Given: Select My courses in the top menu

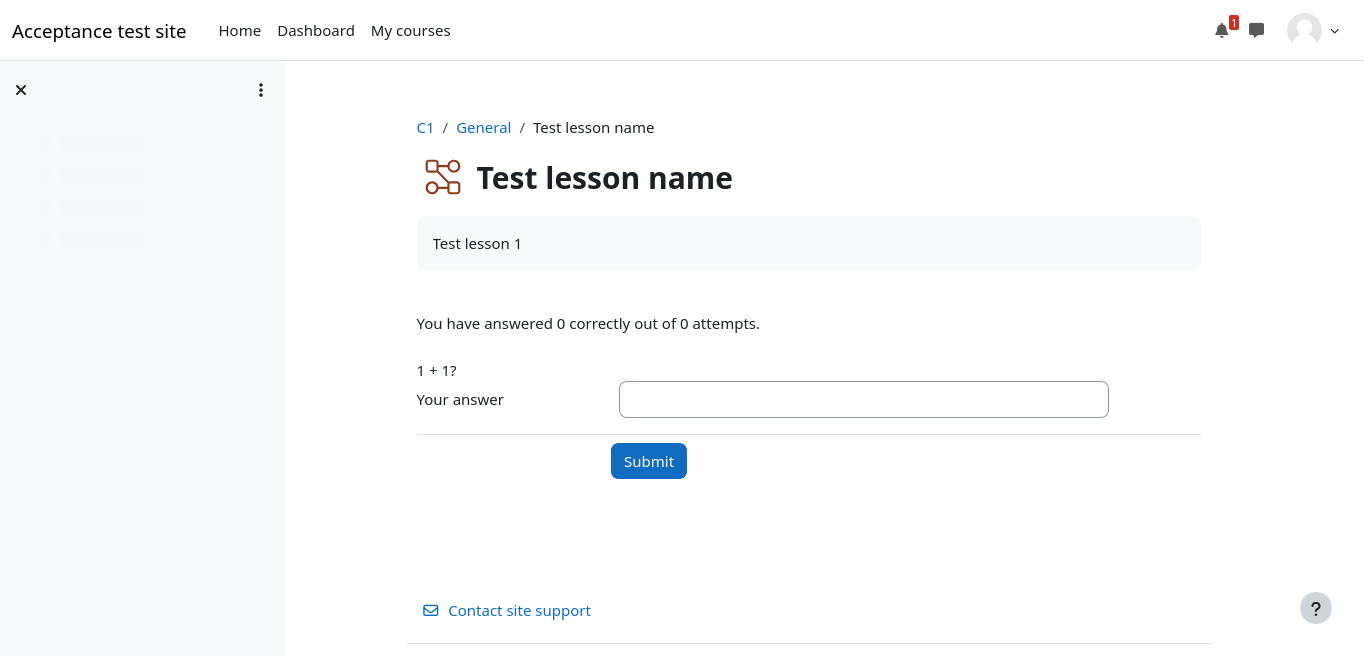Looking at the screenshot, I should [411, 31].
